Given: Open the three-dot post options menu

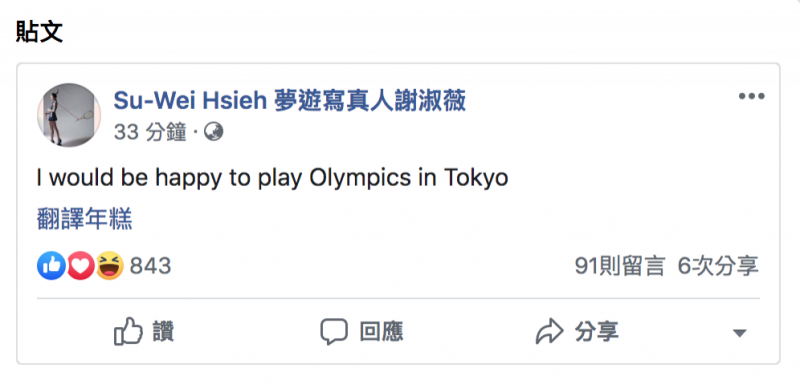Looking at the screenshot, I should [752, 96].
